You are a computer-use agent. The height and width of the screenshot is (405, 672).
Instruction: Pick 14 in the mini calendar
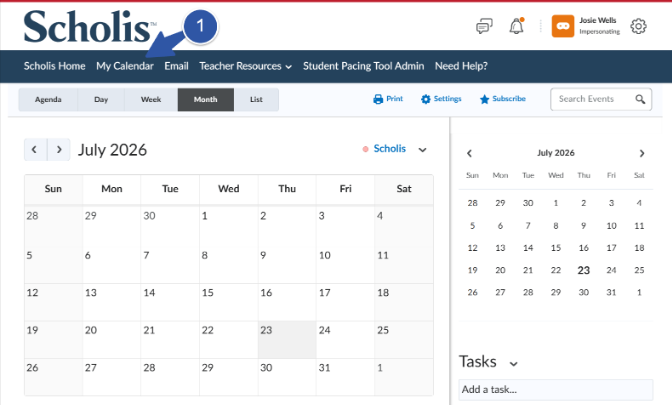[528, 248]
